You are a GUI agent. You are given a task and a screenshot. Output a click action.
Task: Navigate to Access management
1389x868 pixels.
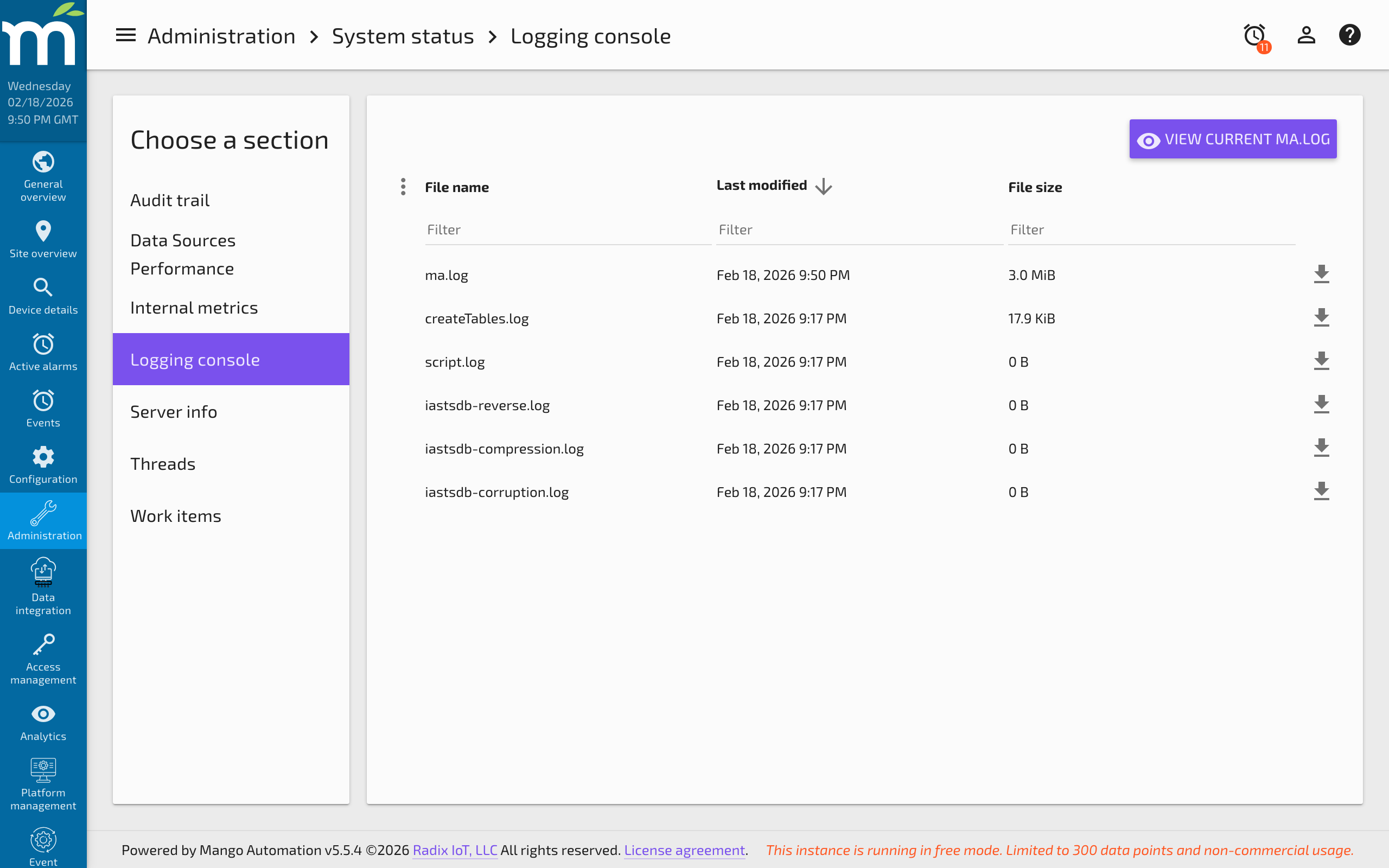(x=43, y=658)
